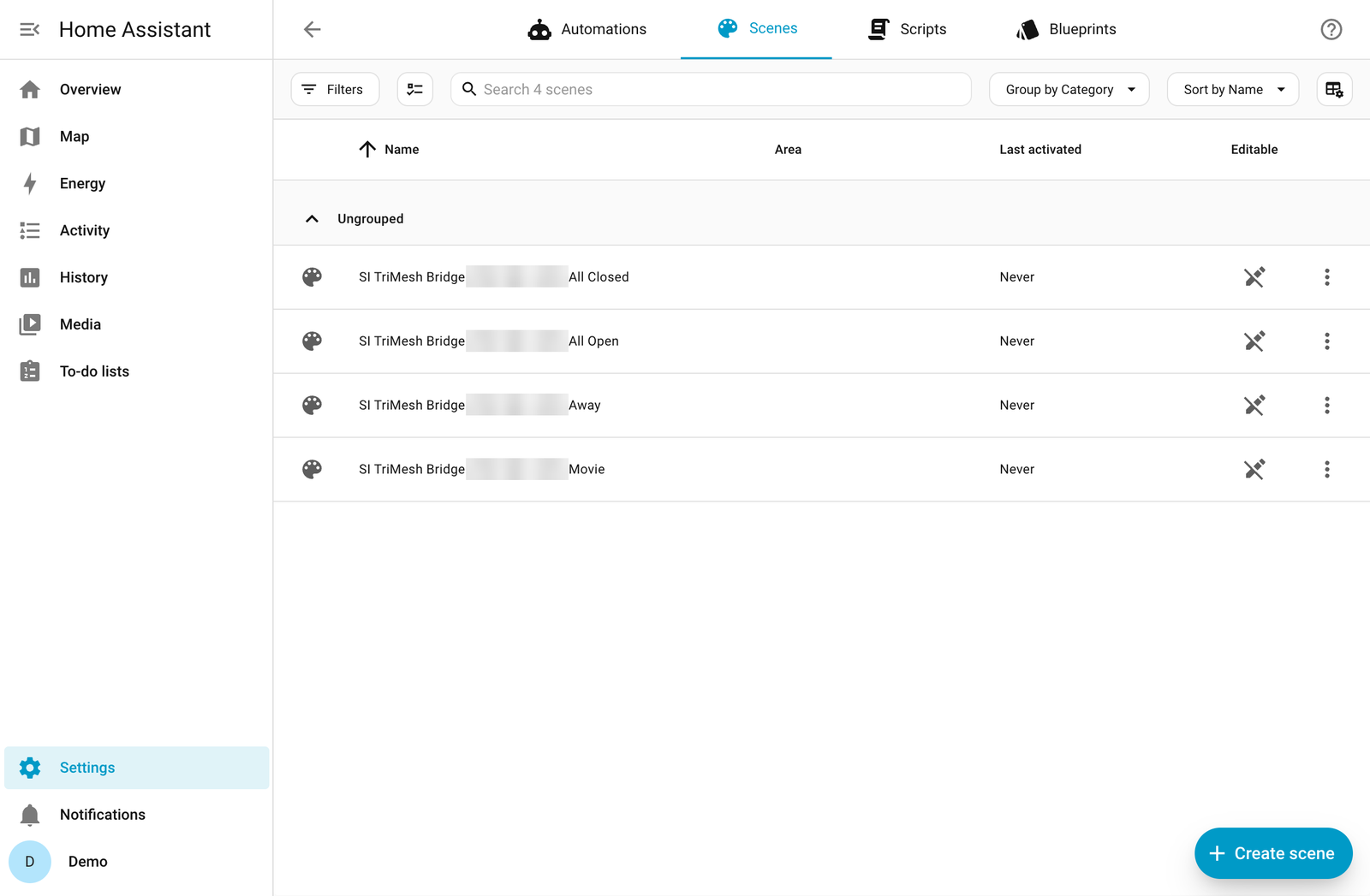1370x896 pixels.
Task: Switch to the Blueprints tab
Action: pyautogui.click(x=1066, y=29)
